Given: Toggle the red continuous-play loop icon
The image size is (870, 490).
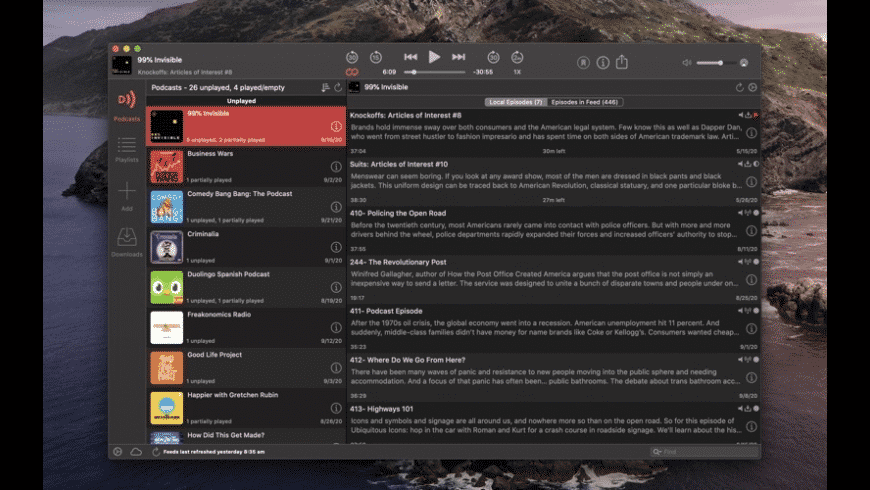Looking at the screenshot, I should [x=352, y=72].
